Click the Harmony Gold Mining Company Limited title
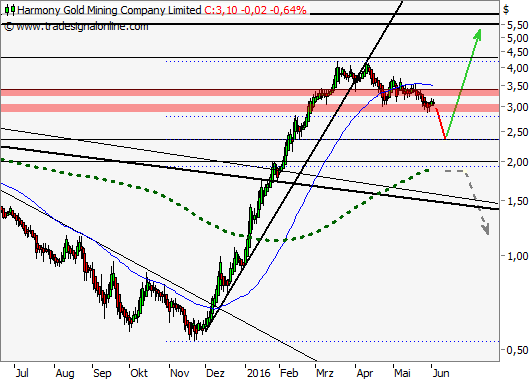Image resolution: width=531 pixels, height=380 pixels. 109,10
